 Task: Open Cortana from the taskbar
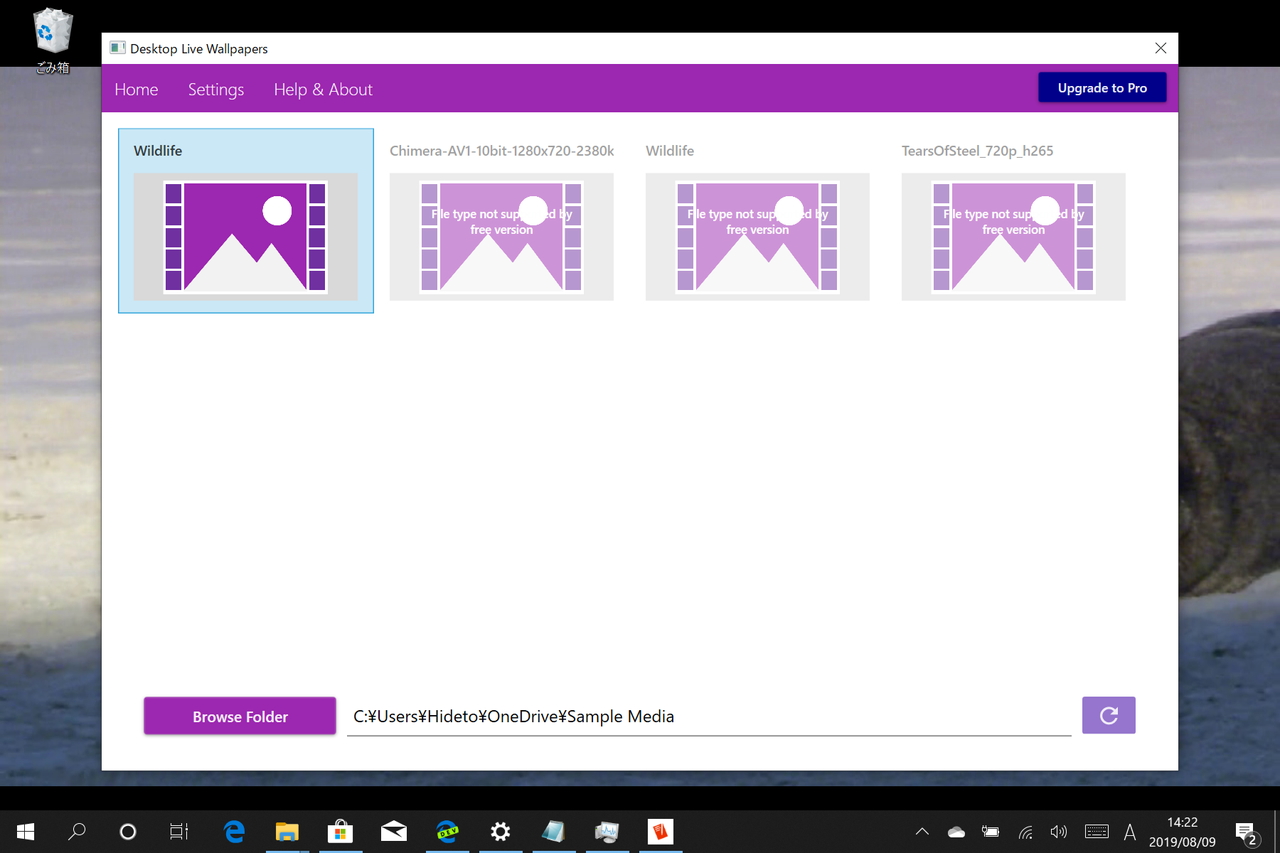[x=128, y=832]
